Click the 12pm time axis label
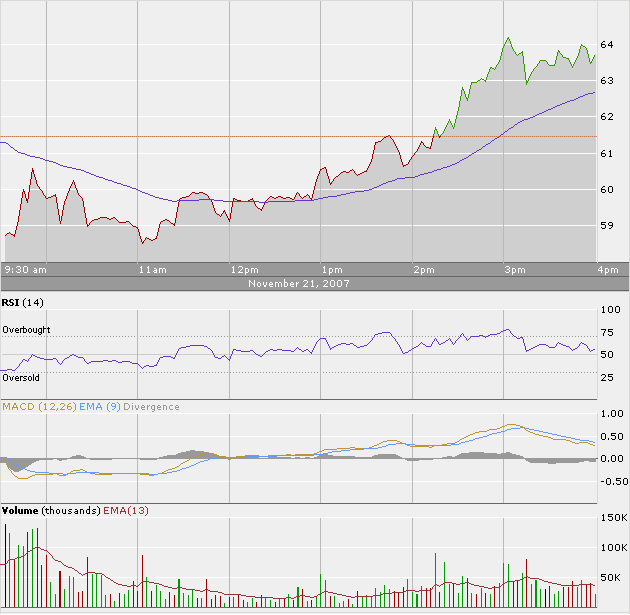The image size is (630, 615). (x=244, y=270)
